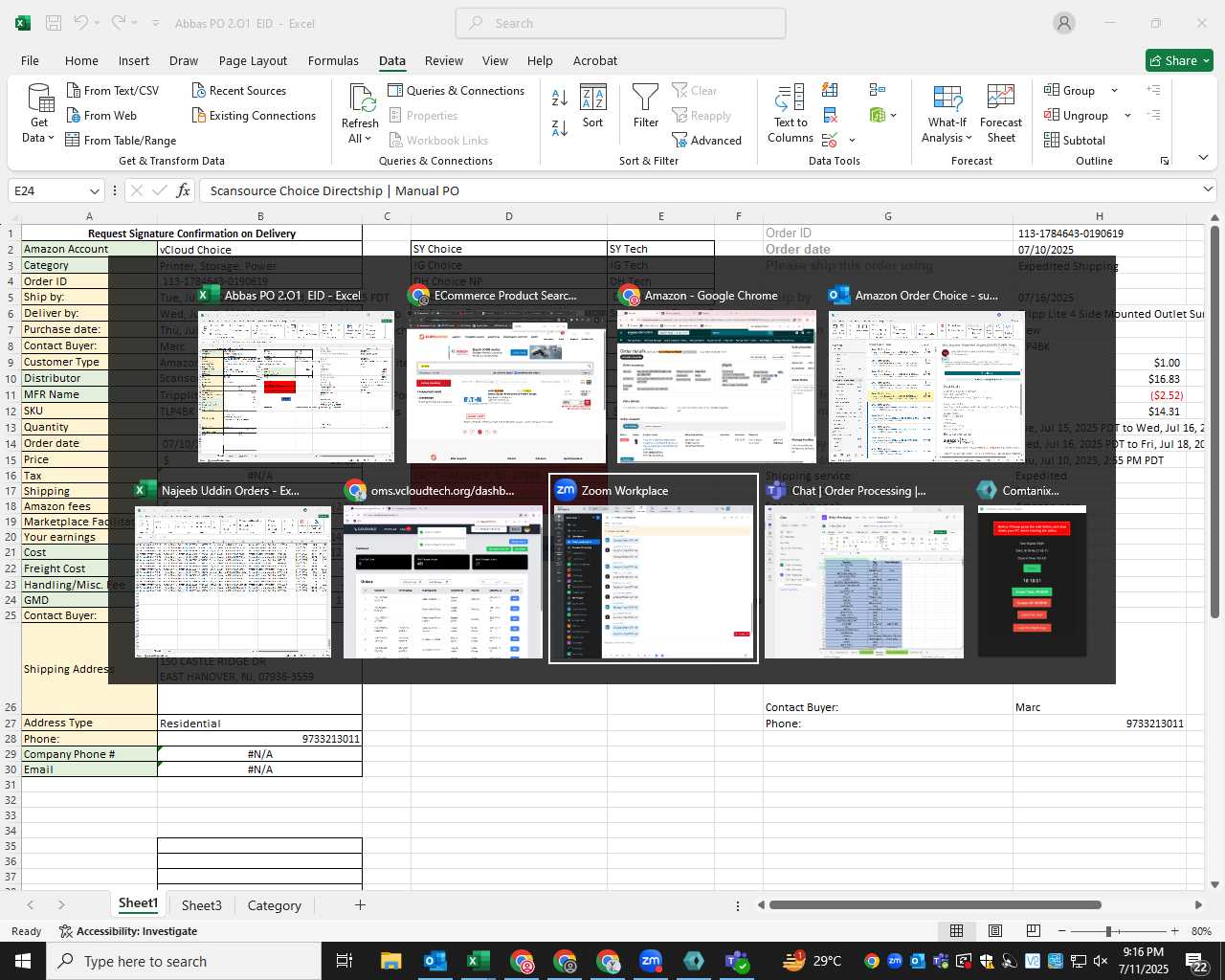
Task: Open the Get Data menu
Action: point(39,114)
